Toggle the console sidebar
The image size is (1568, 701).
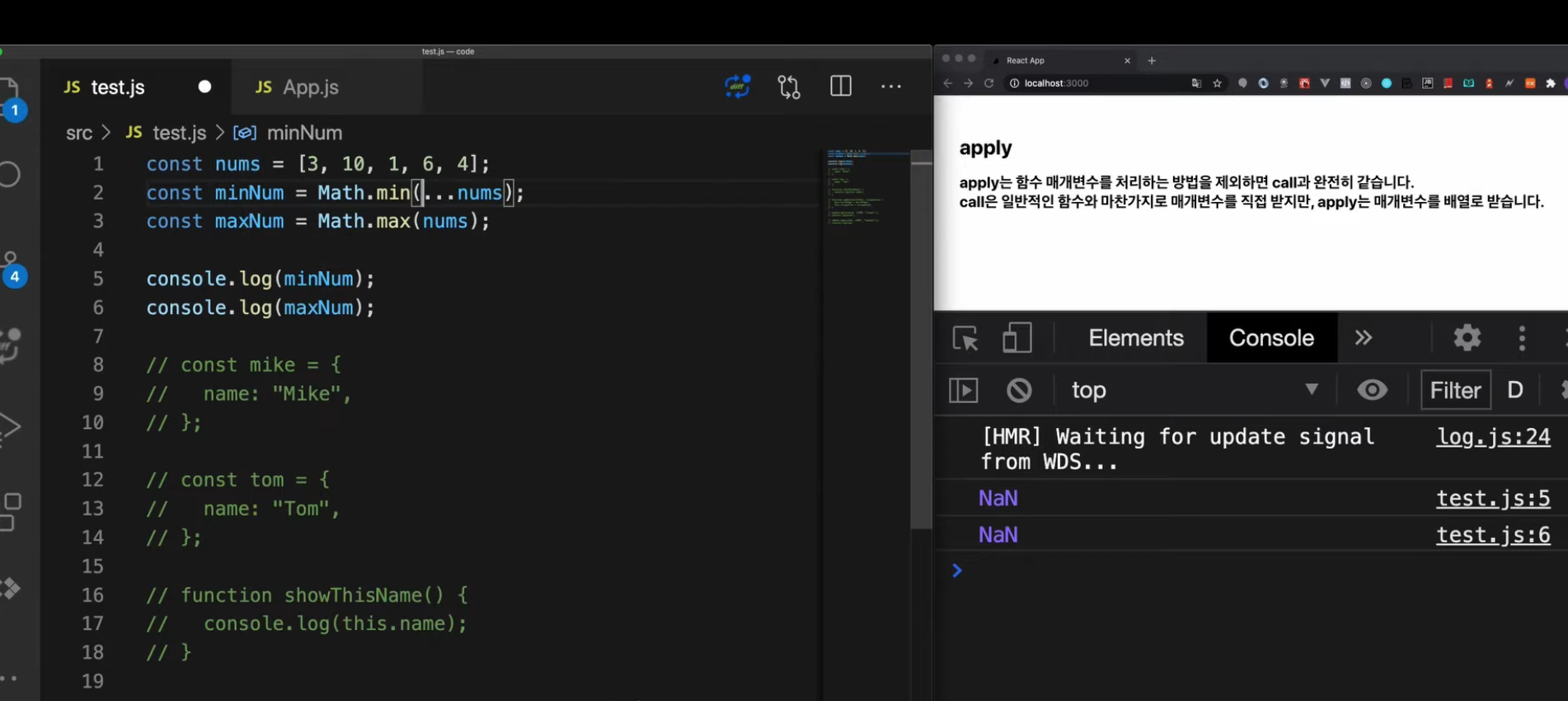pos(964,390)
